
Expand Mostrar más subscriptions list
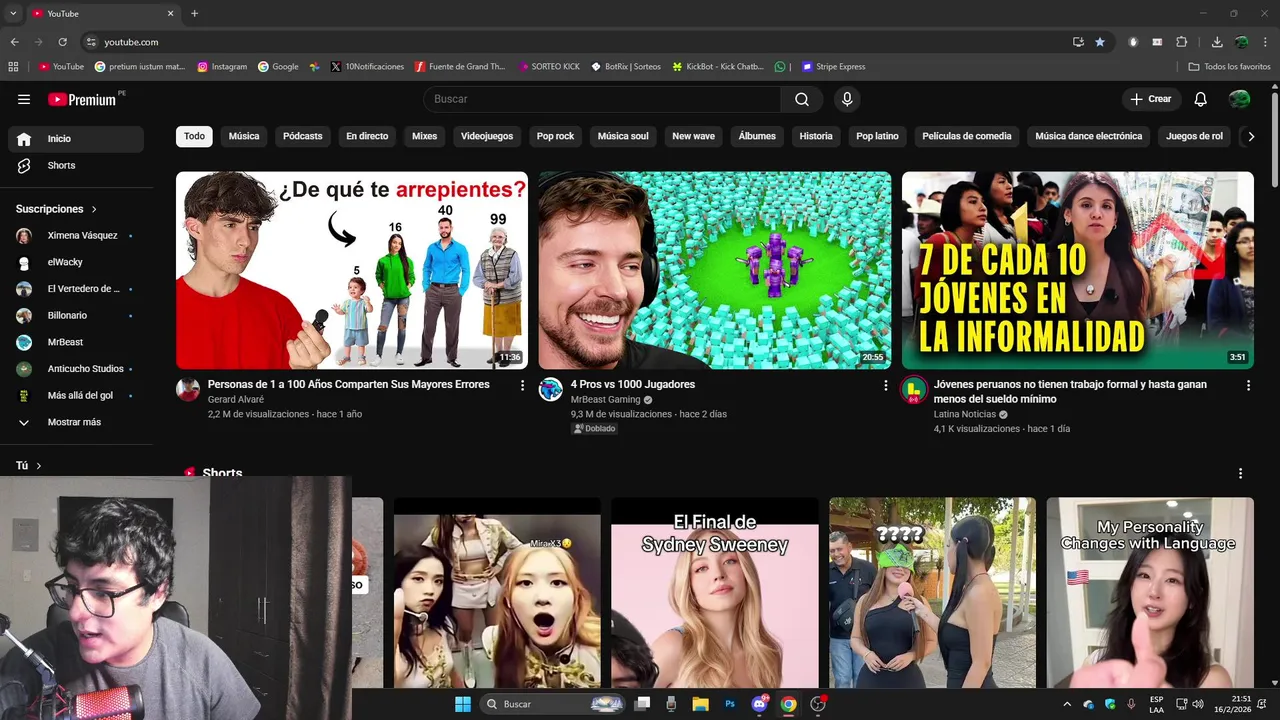tap(76, 422)
